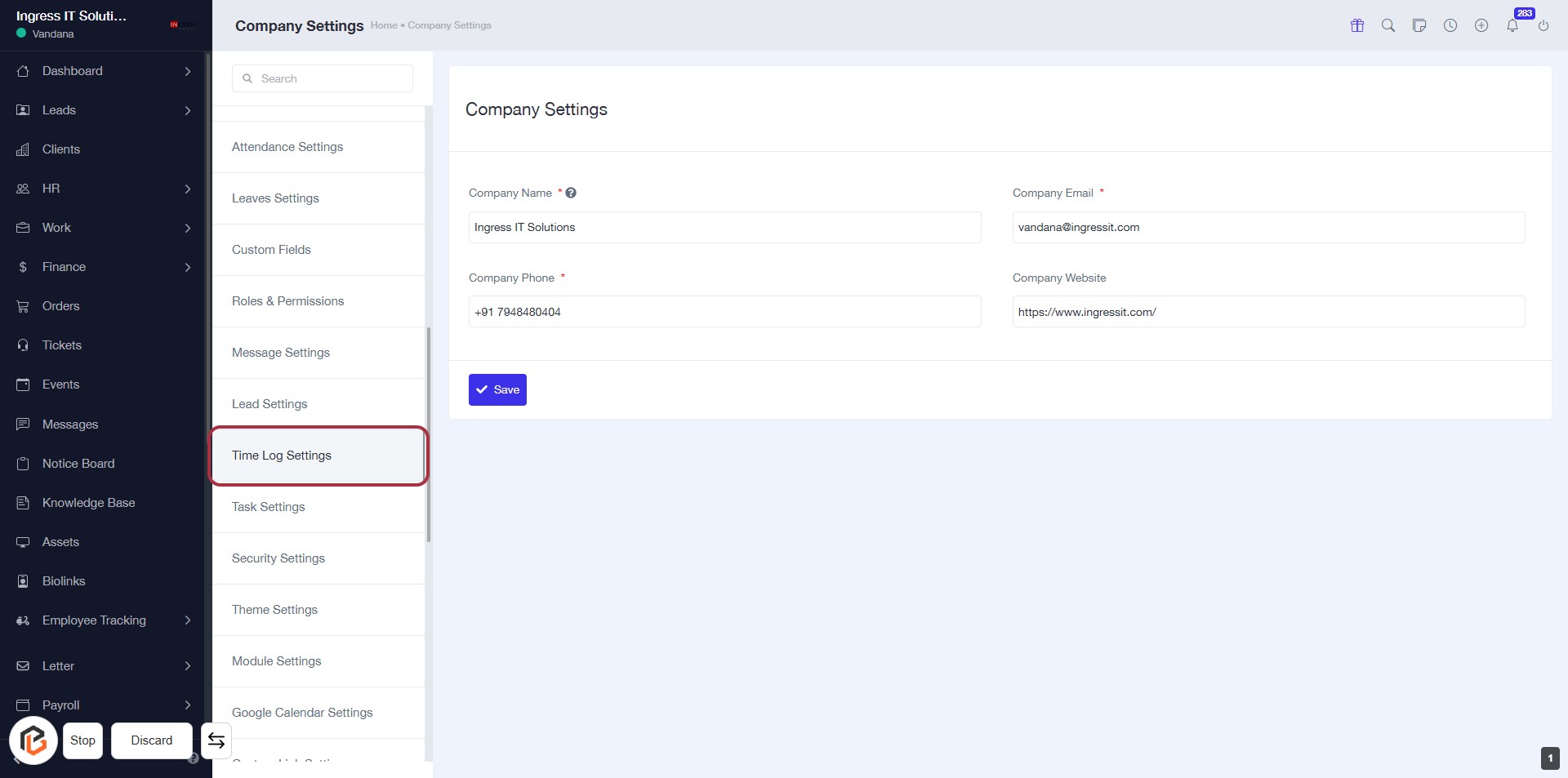Screen dimensions: 1568x778
Task: Click the power logout icon
Action: [1543, 25]
